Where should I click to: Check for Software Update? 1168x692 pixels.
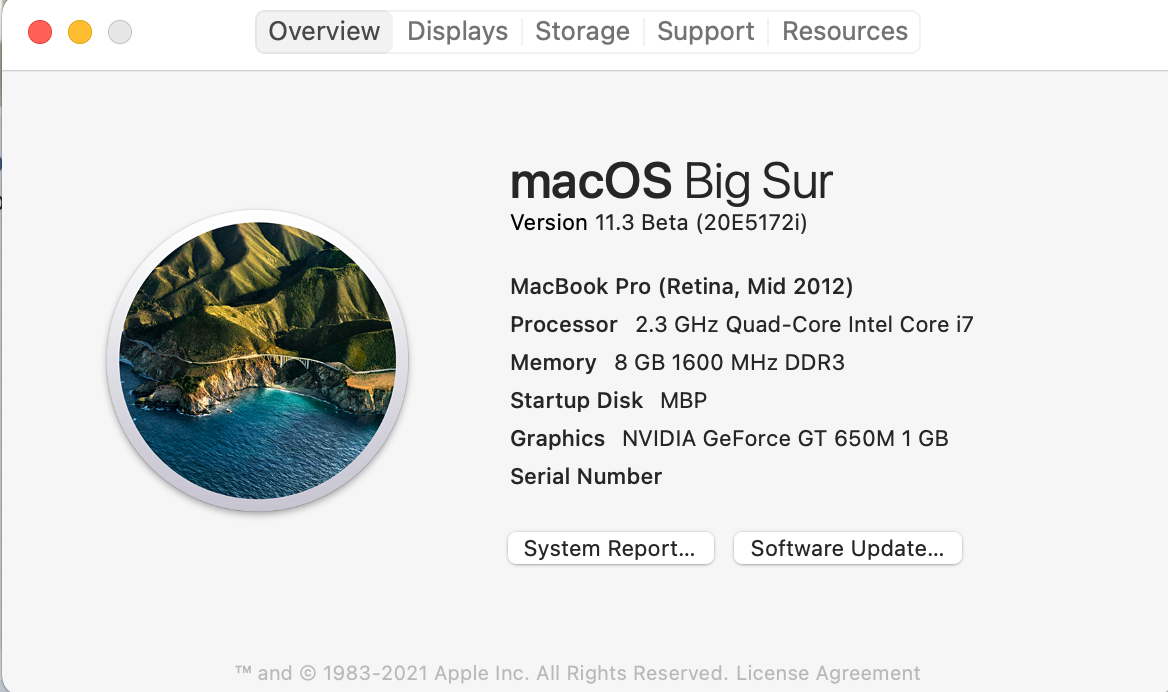click(x=848, y=548)
